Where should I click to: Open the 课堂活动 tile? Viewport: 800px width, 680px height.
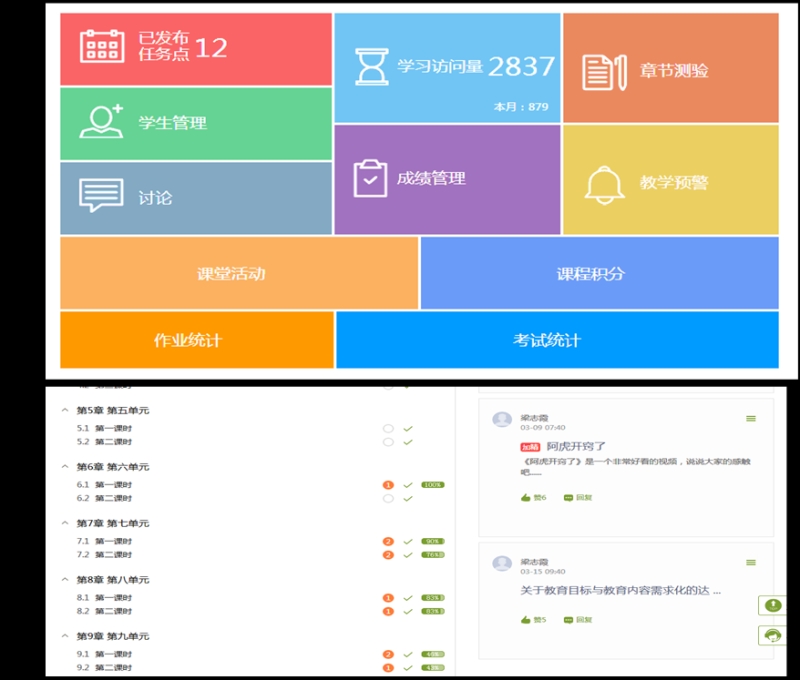point(239,274)
